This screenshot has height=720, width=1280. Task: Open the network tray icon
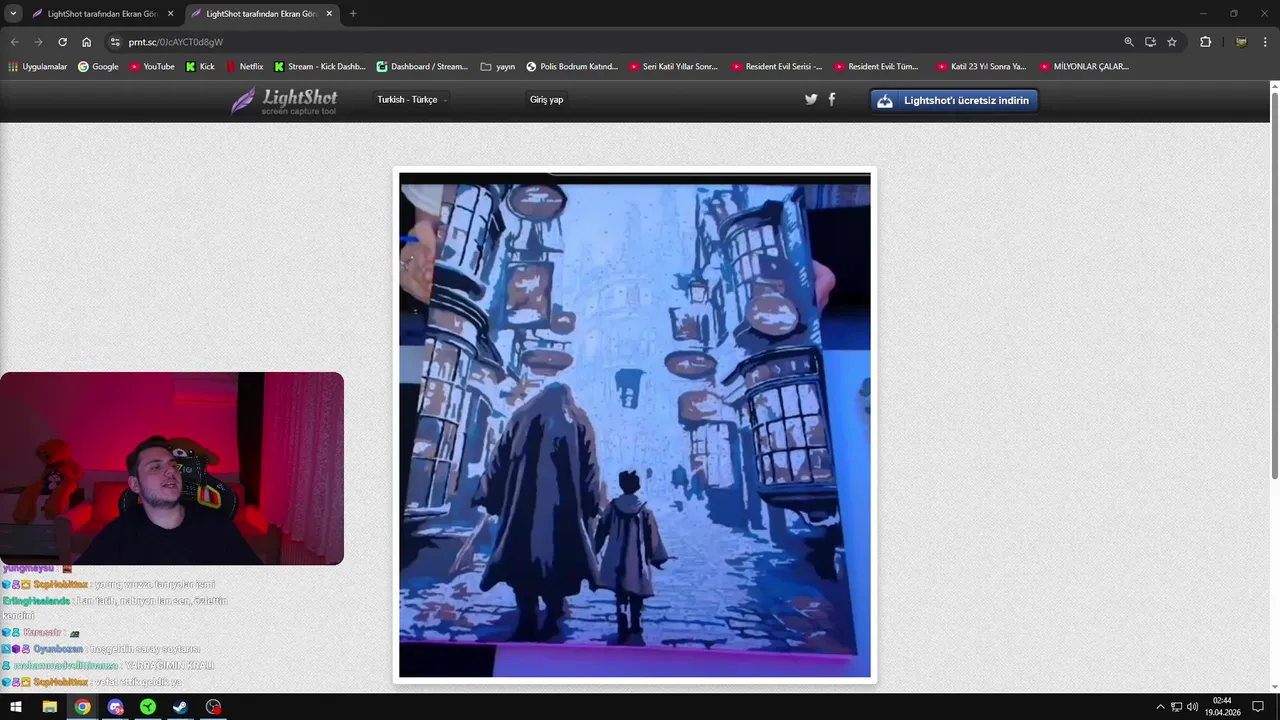click(1176, 707)
